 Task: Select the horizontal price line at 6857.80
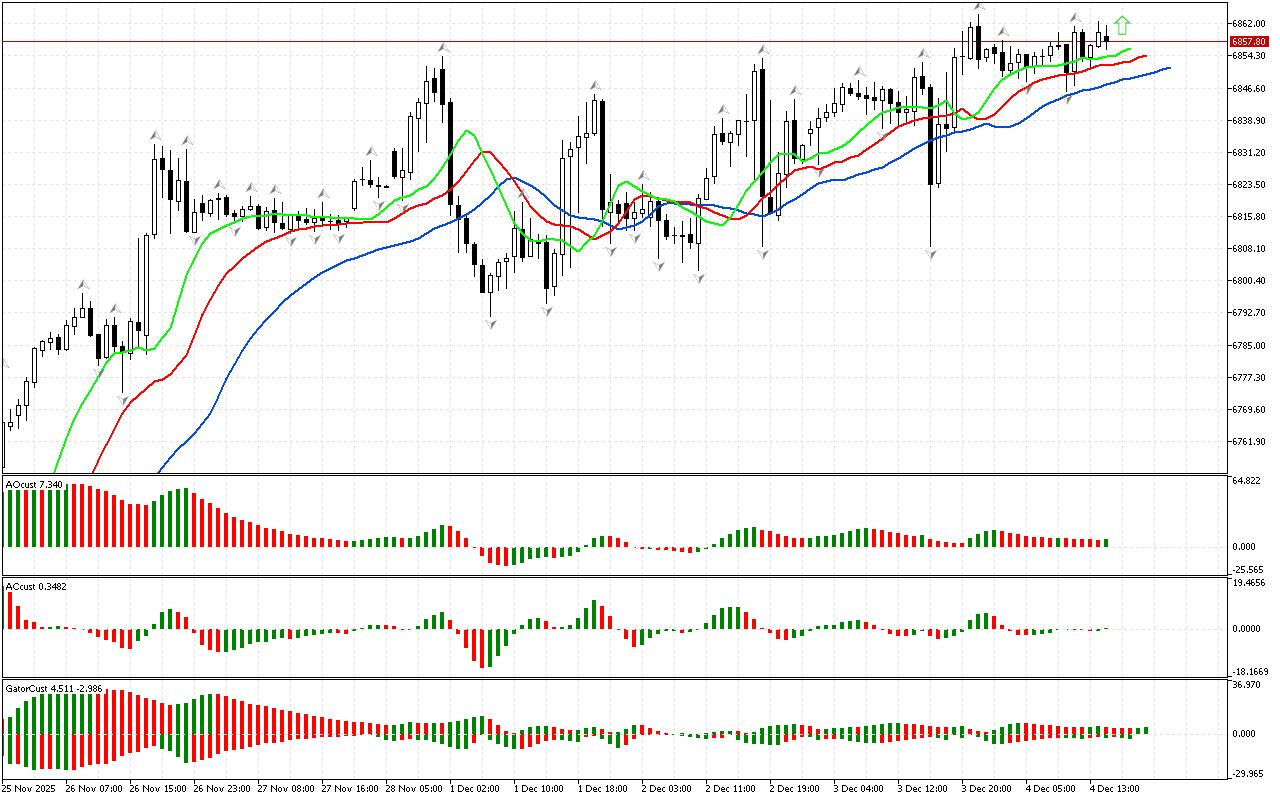click(x=600, y=41)
